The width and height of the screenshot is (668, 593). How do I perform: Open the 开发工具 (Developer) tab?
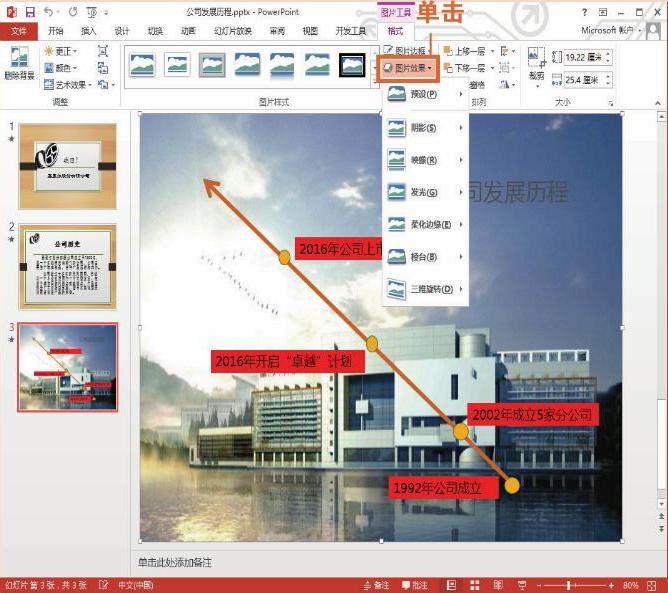pyautogui.click(x=351, y=31)
